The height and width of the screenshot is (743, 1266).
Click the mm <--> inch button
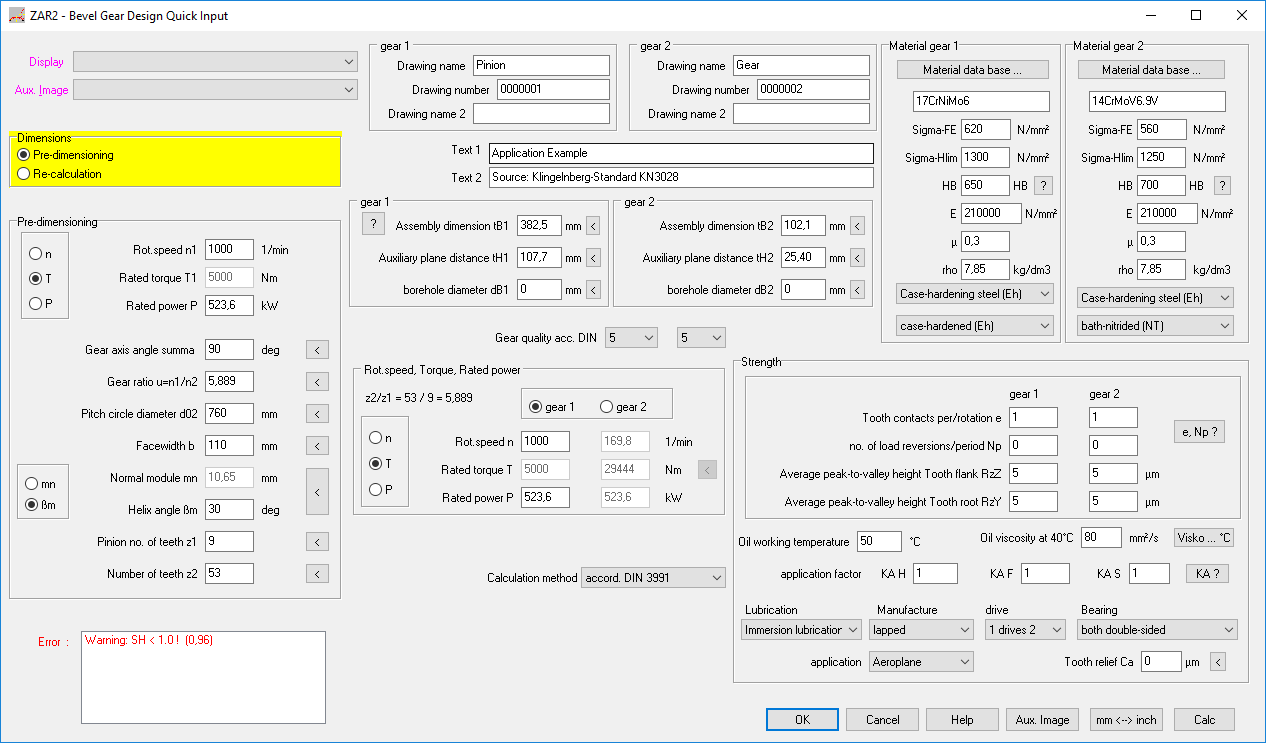(x=1125, y=720)
